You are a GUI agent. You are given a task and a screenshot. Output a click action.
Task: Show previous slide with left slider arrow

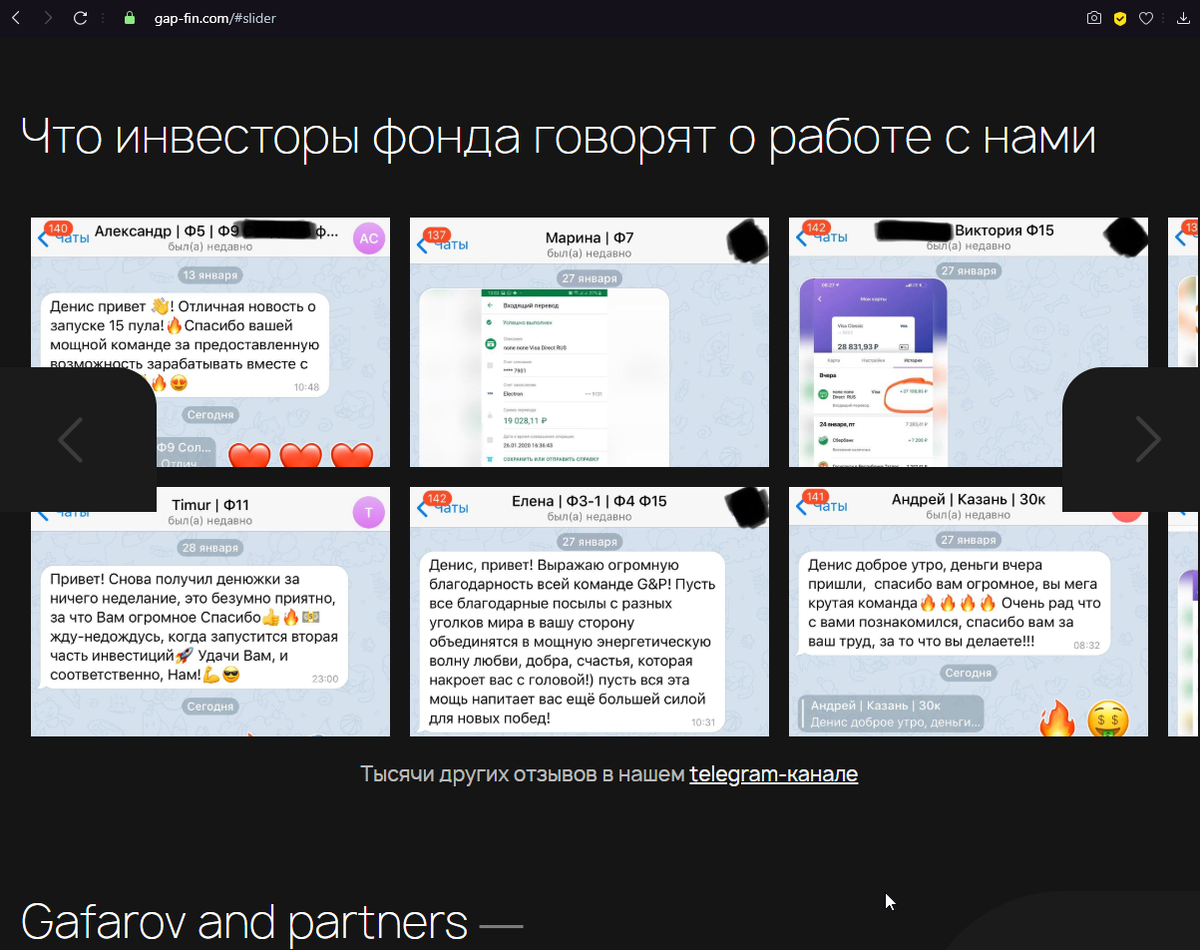(x=70, y=440)
